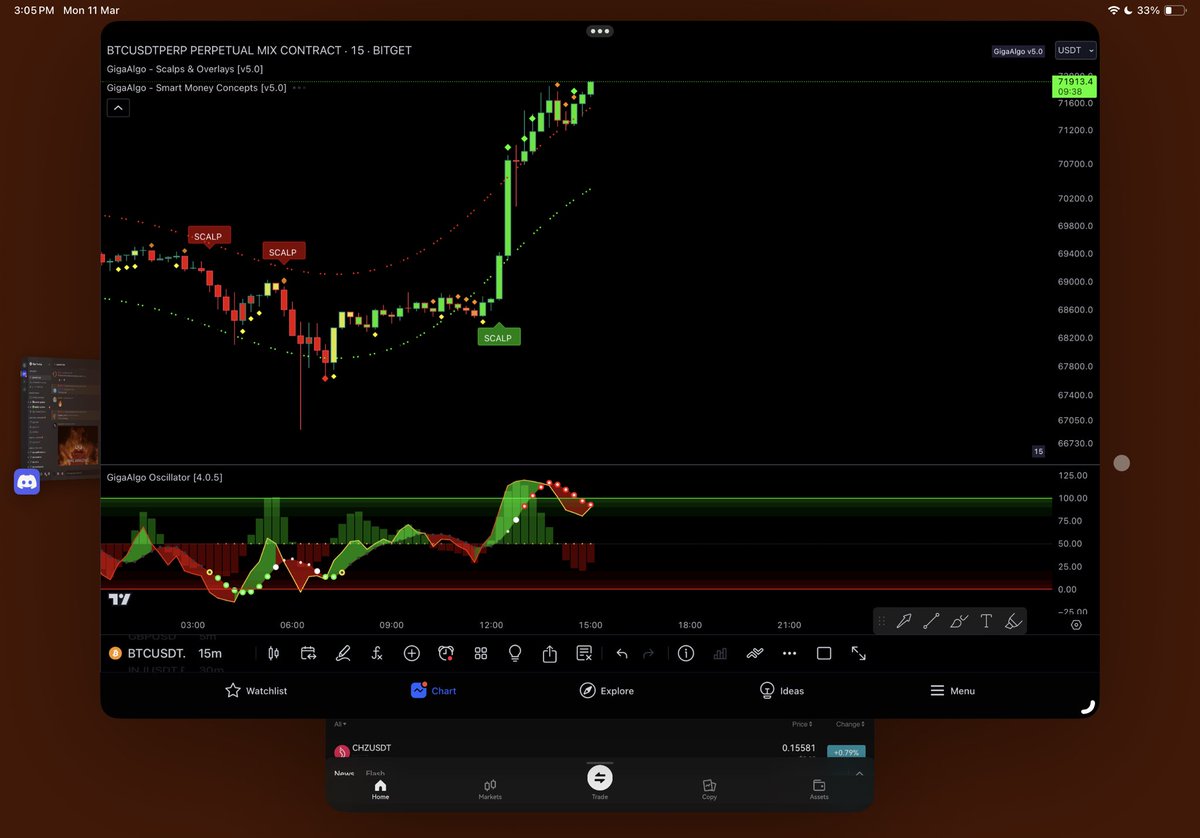Open the alarm clock alerts icon
The width and height of the screenshot is (1200, 838).
(x=446, y=653)
